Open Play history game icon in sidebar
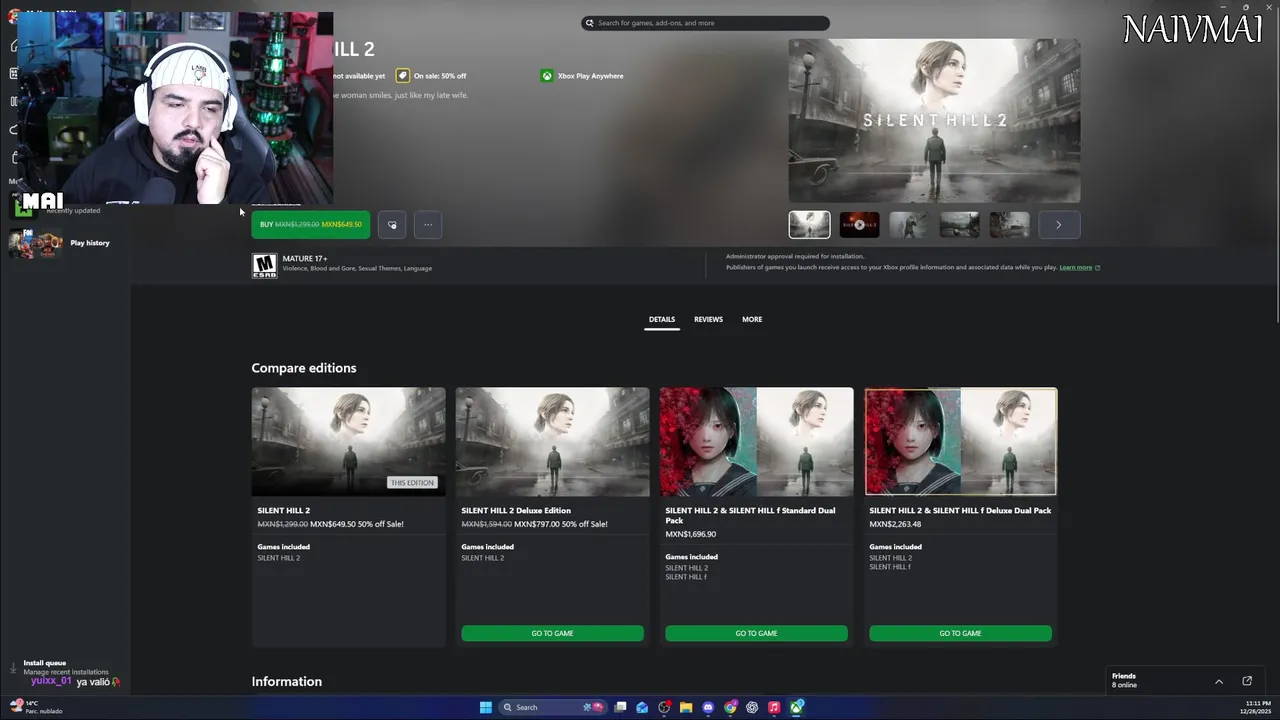1280x720 pixels. (x=35, y=243)
